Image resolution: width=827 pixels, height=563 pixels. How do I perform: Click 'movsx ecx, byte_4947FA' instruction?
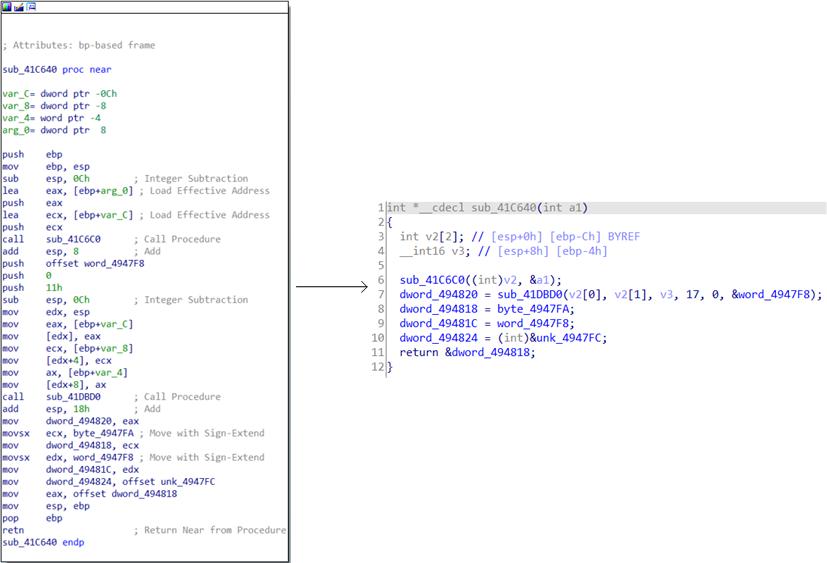point(68,433)
